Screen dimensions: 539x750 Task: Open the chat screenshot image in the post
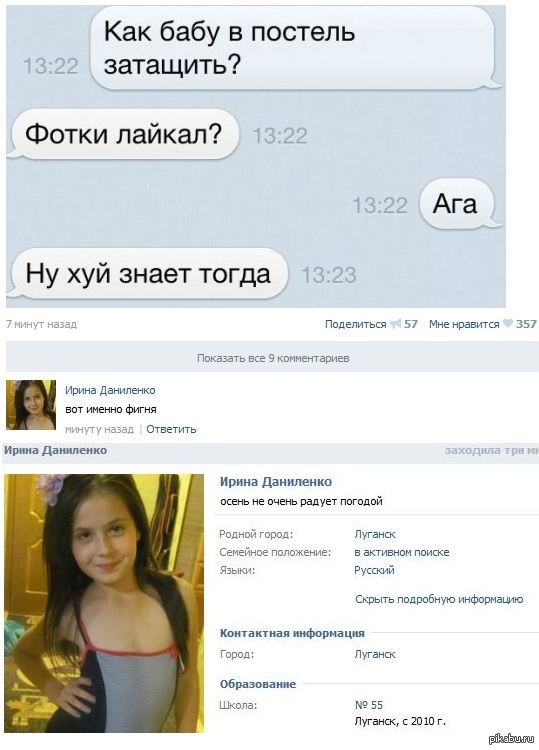(255, 156)
